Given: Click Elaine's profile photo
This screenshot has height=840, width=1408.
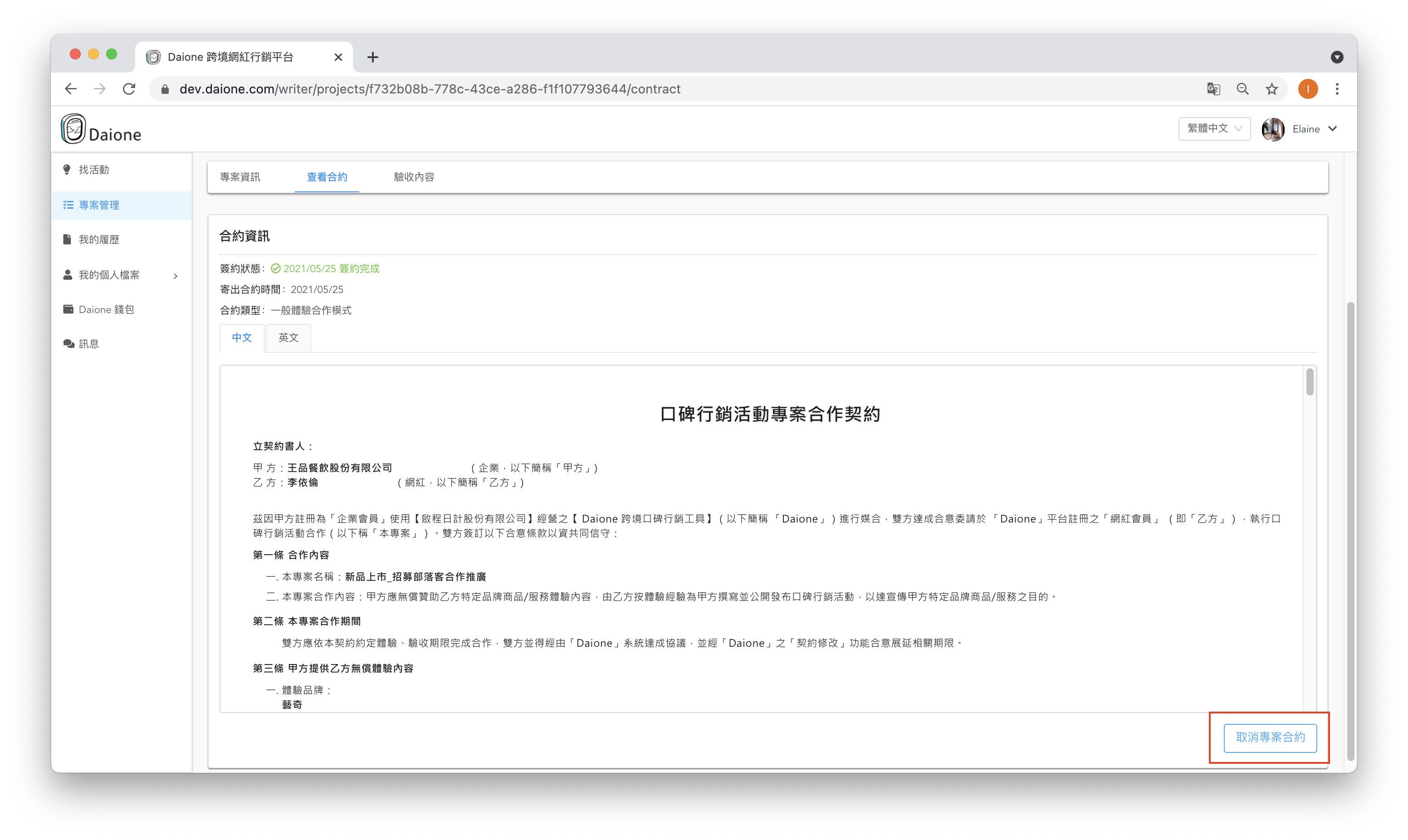Looking at the screenshot, I should tap(1273, 129).
